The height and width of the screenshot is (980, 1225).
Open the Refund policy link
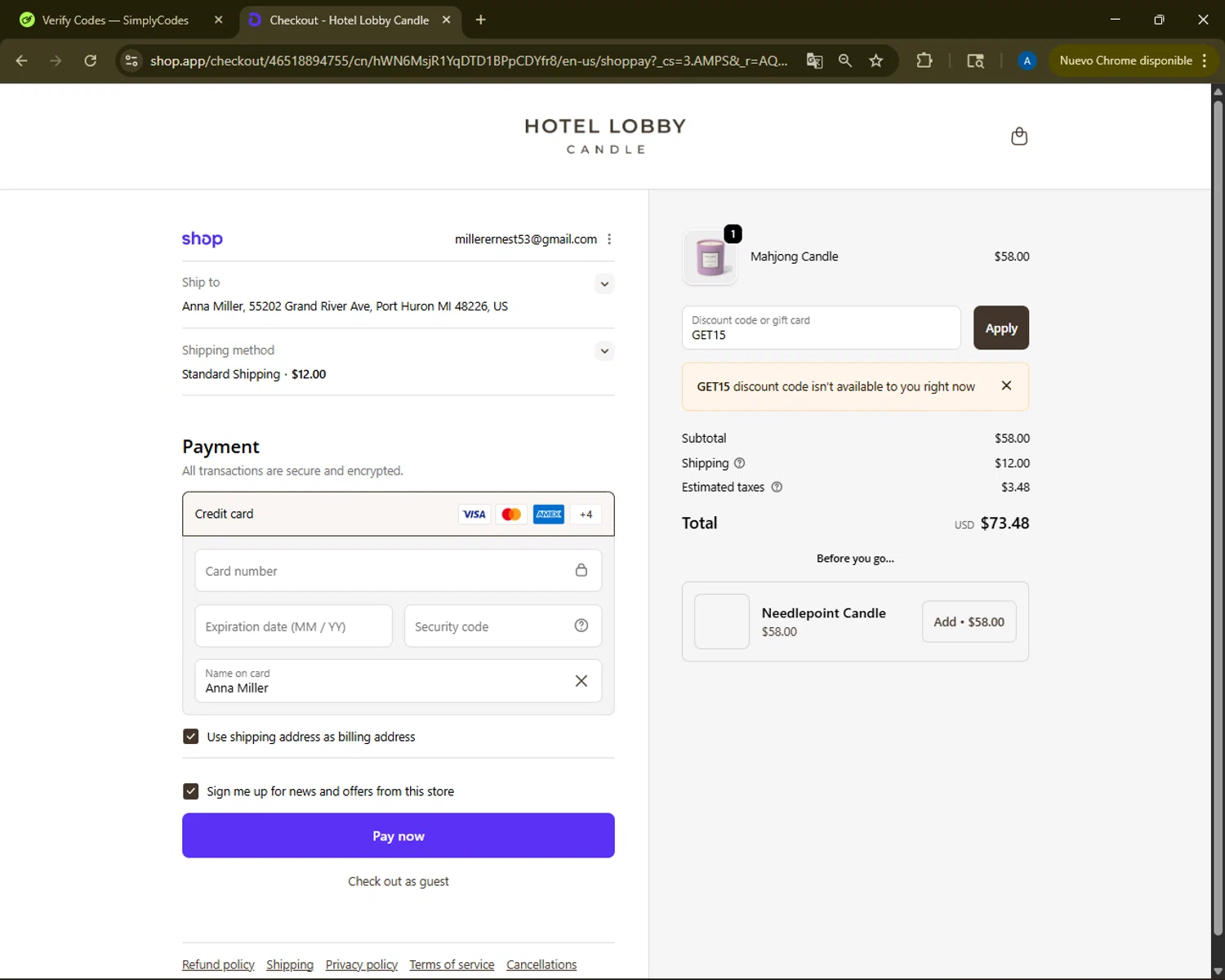[218, 964]
